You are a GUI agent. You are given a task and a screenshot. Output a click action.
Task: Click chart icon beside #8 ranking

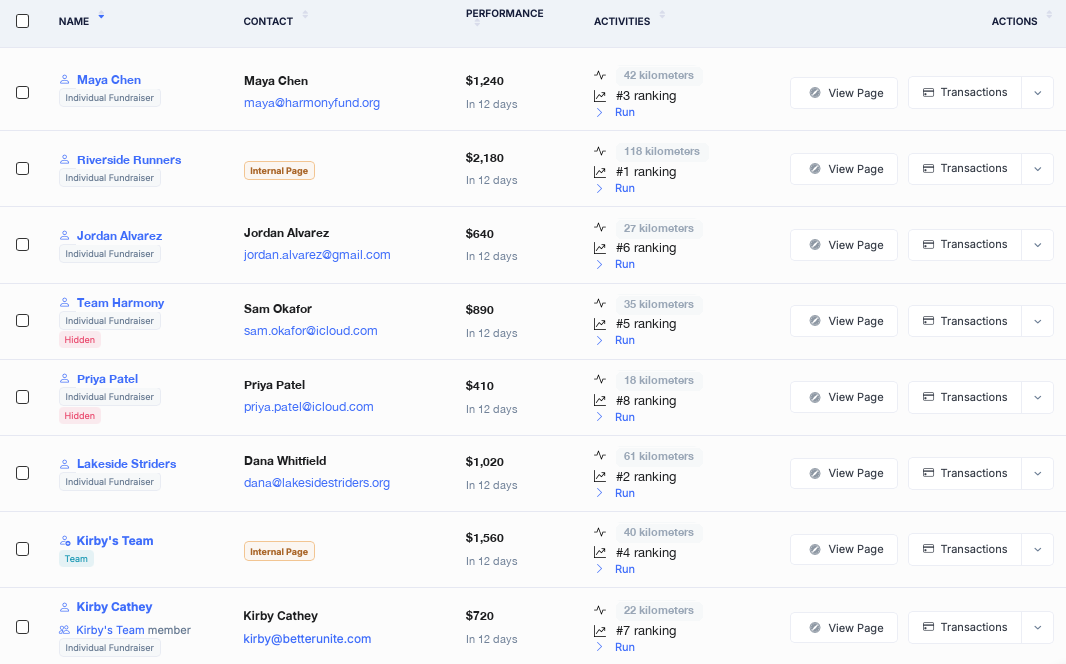[600, 400]
